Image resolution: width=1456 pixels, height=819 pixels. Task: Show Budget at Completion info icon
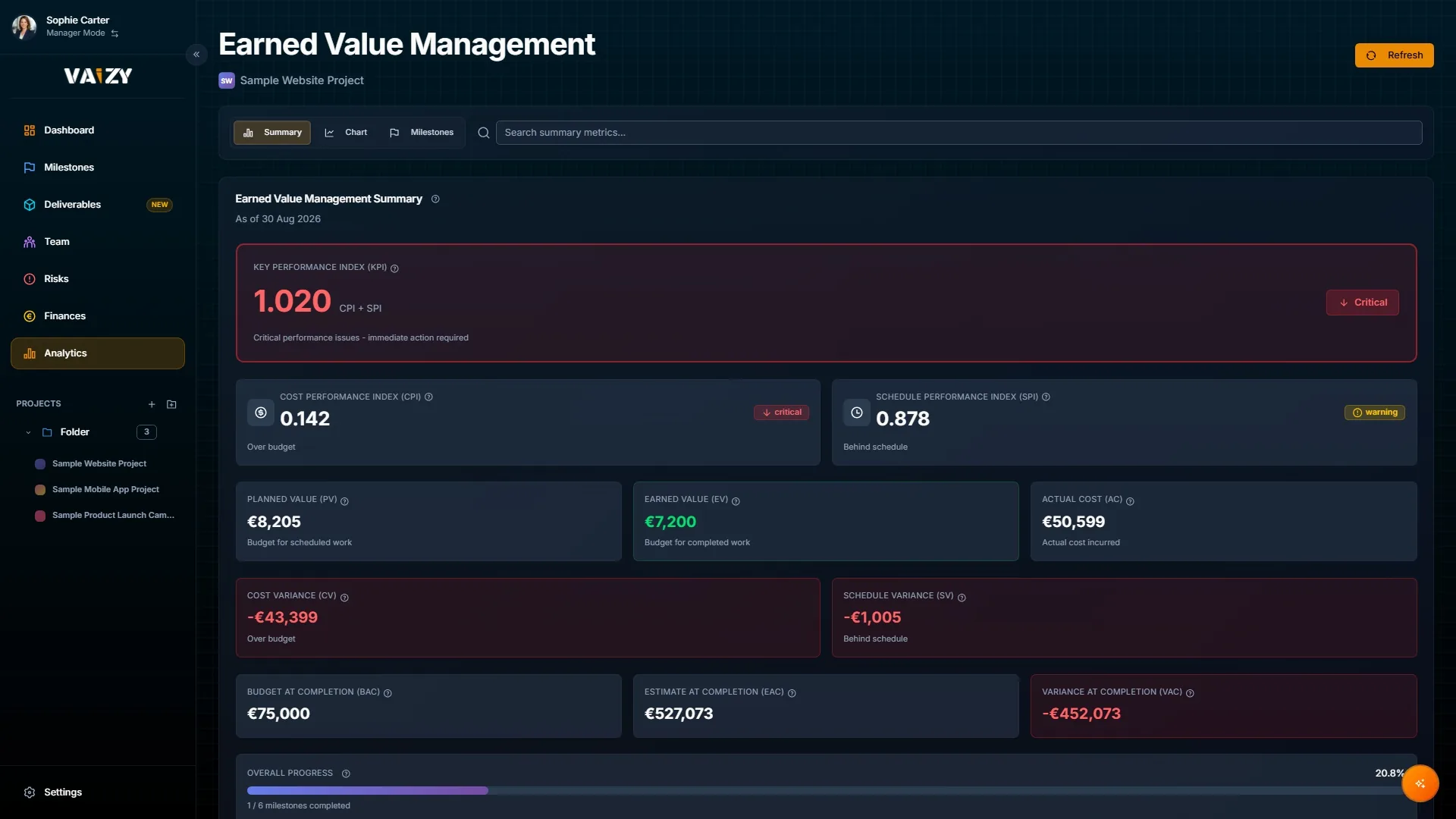tap(388, 693)
